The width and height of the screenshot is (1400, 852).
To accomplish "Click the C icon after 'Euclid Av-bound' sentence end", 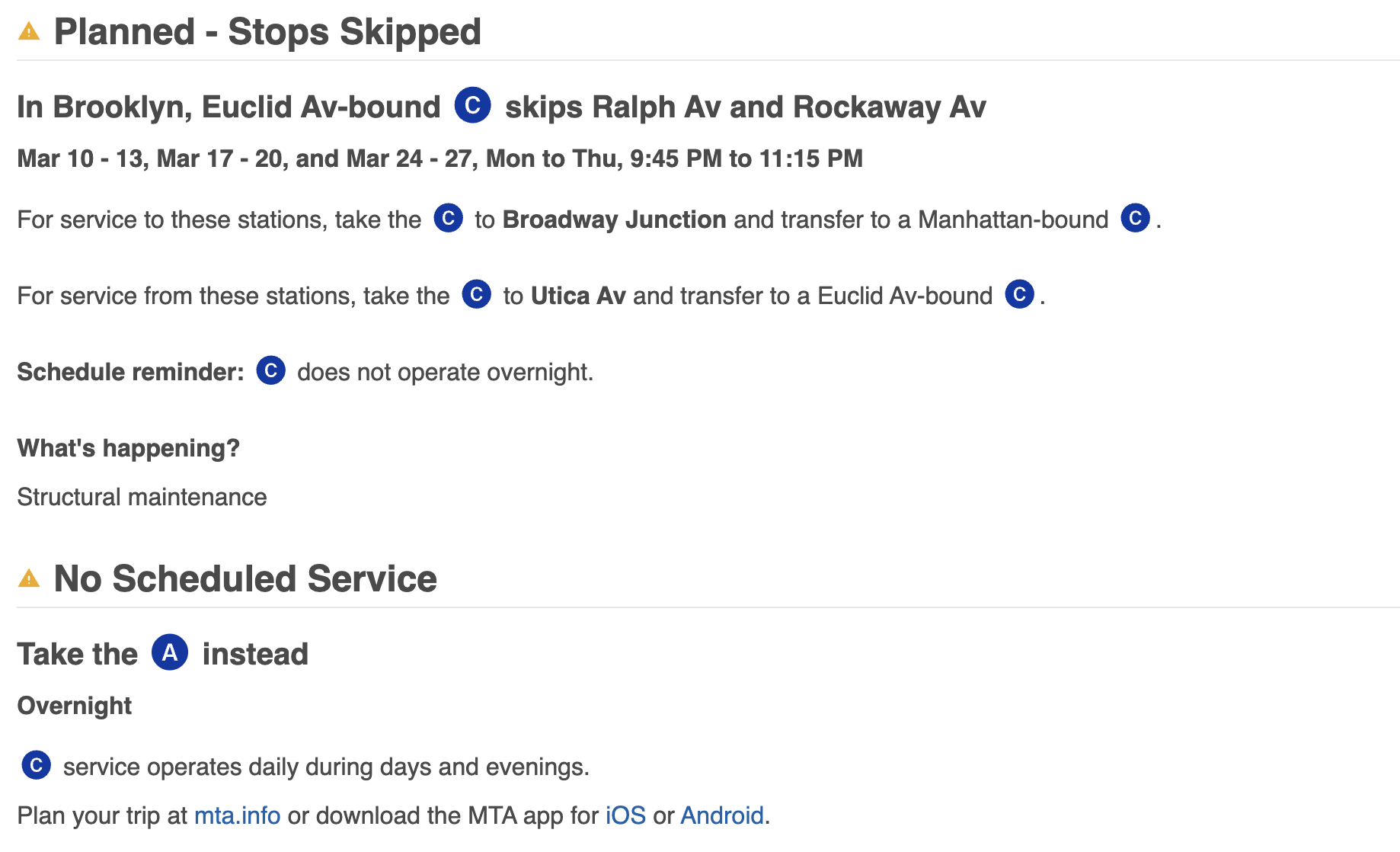I will tap(1019, 295).
